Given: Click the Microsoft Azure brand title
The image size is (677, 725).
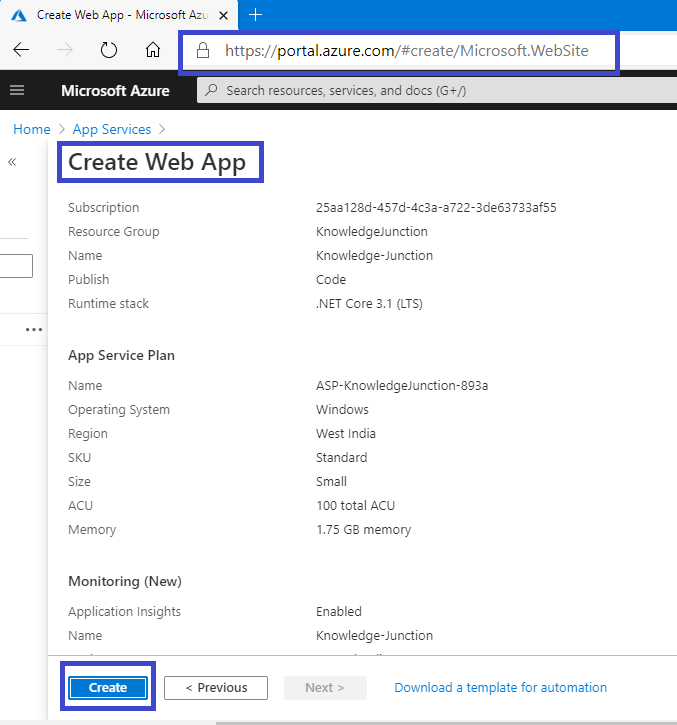Looking at the screenshot, I should click(x=115, y=91).
